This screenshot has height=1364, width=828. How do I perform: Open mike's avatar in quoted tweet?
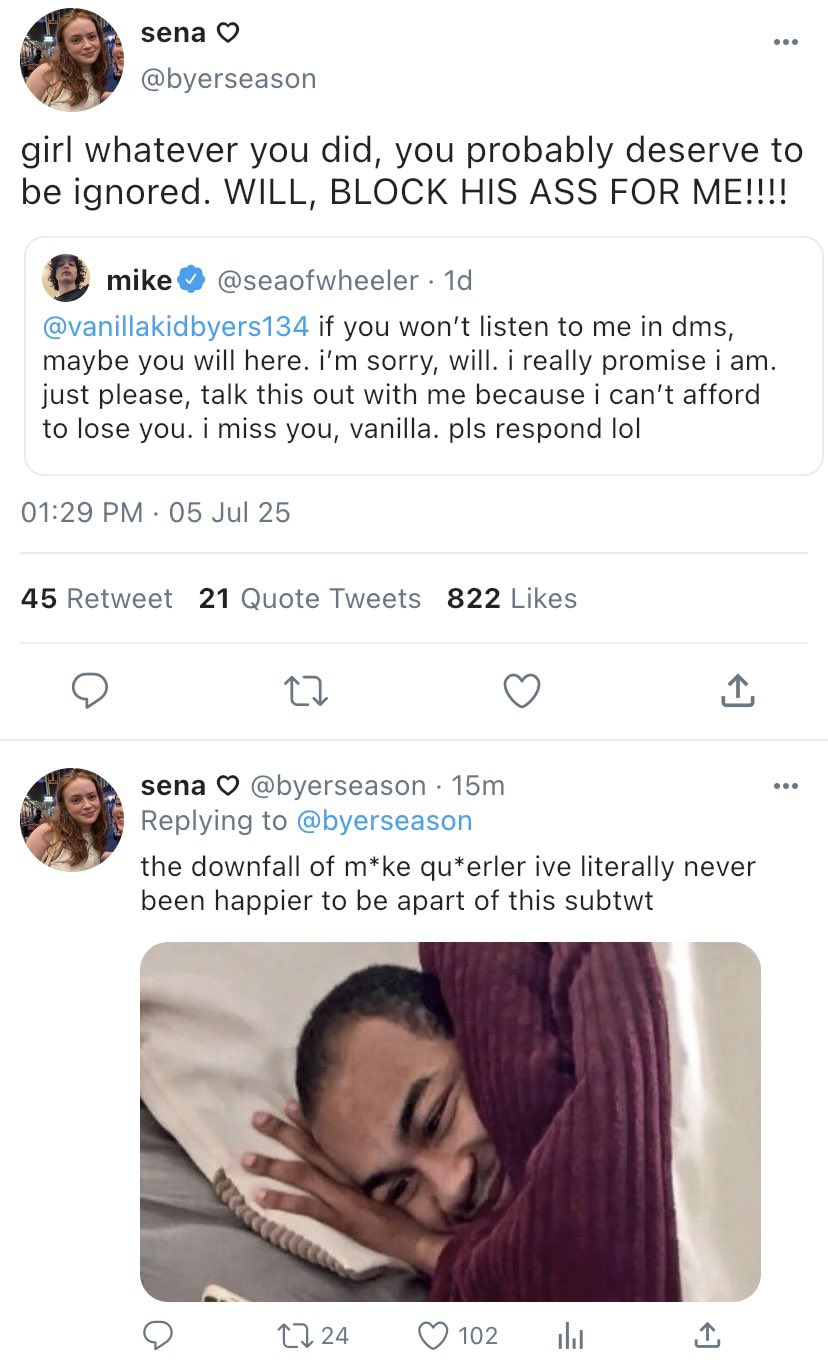click(x=66, y=280)
